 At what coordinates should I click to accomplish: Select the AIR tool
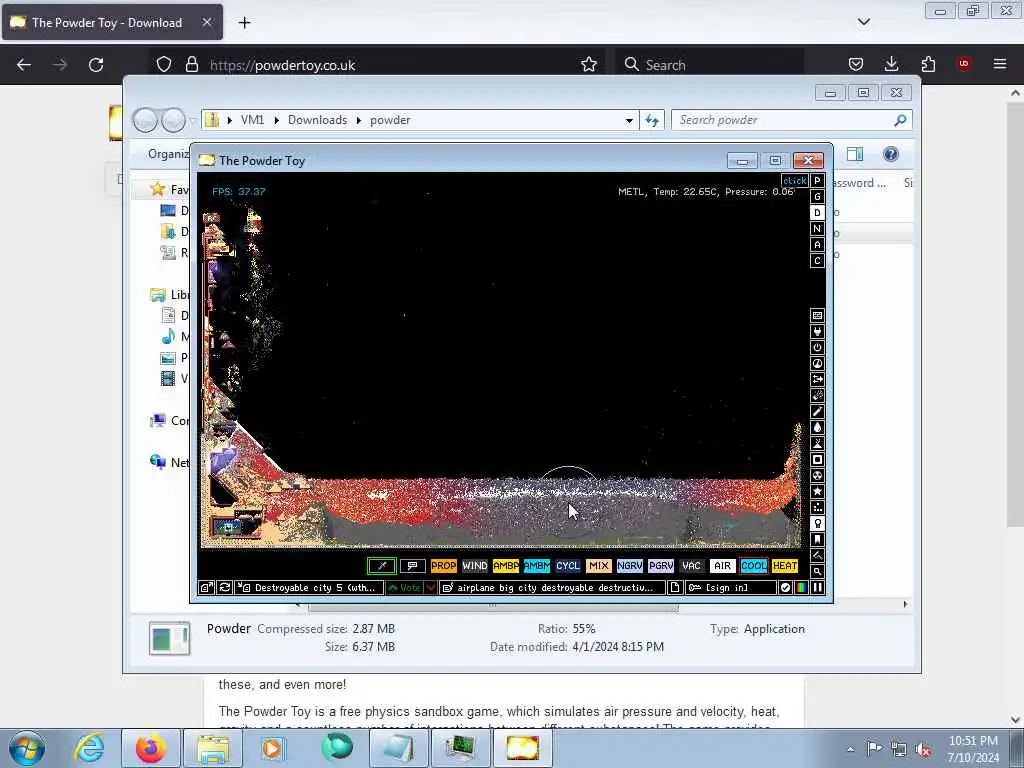(x=722, y=566)
